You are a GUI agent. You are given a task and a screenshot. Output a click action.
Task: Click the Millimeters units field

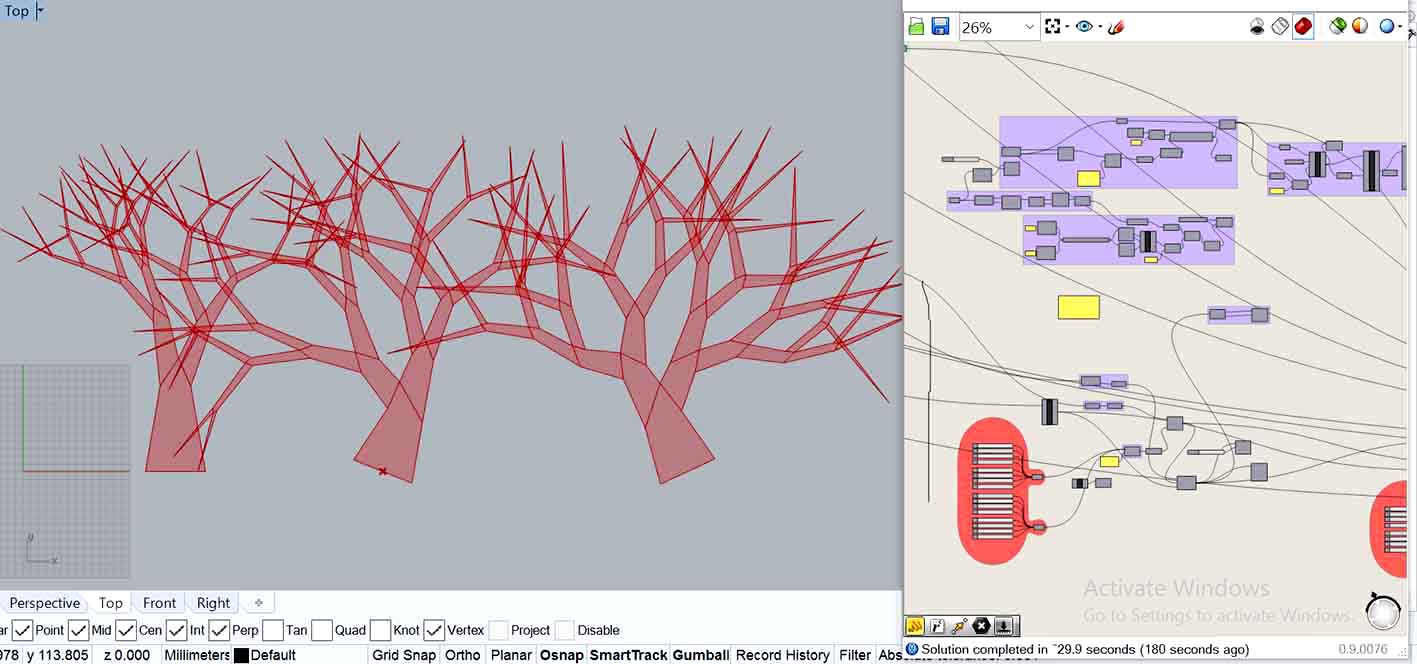coord(196,655)
